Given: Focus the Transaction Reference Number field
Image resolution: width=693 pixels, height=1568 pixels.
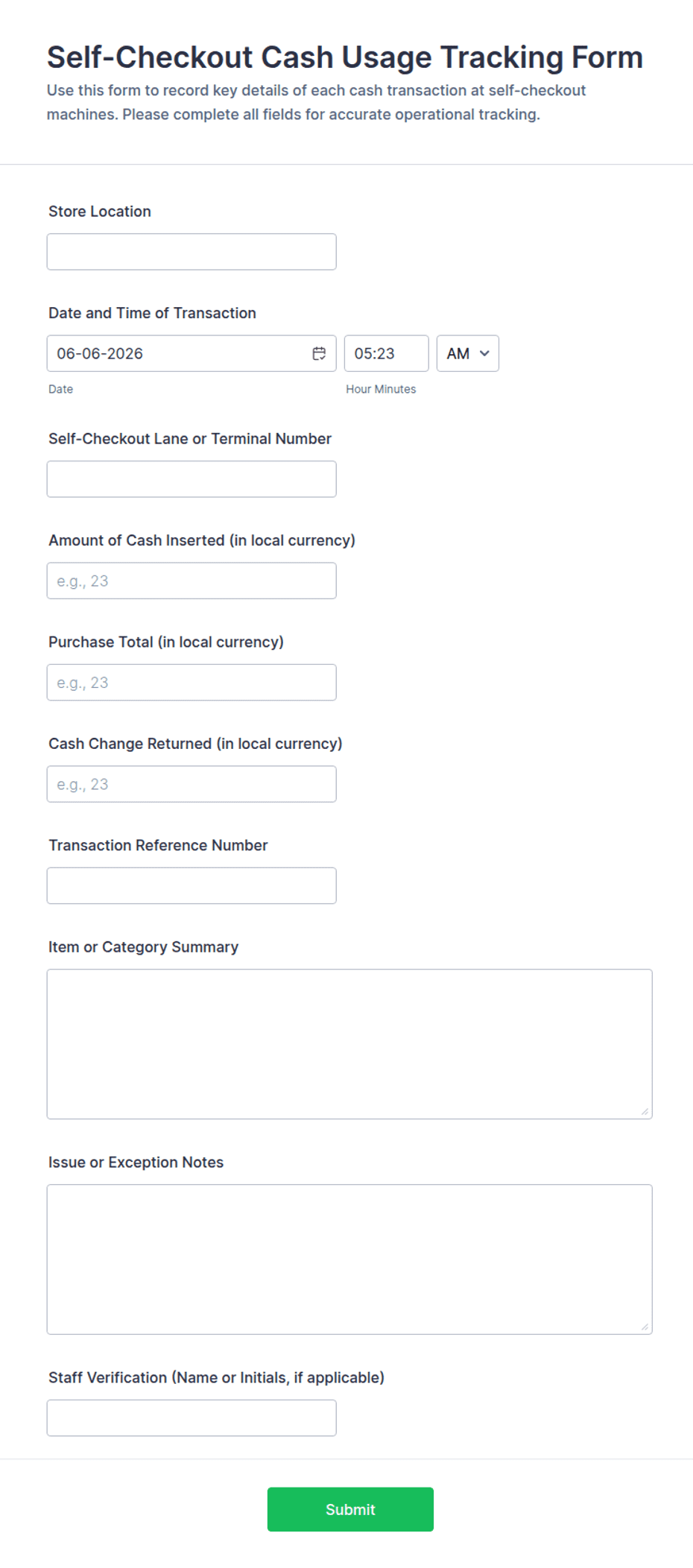Looking at the screenshot, I should 192,885.
